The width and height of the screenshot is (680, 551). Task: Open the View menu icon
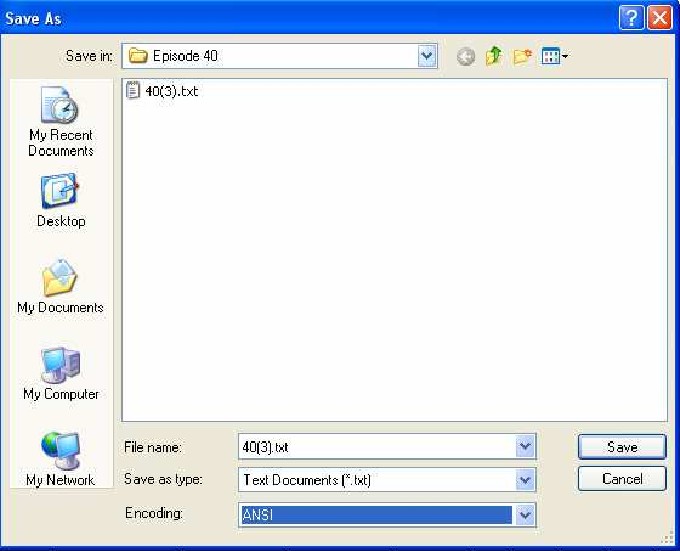[555, 56]
